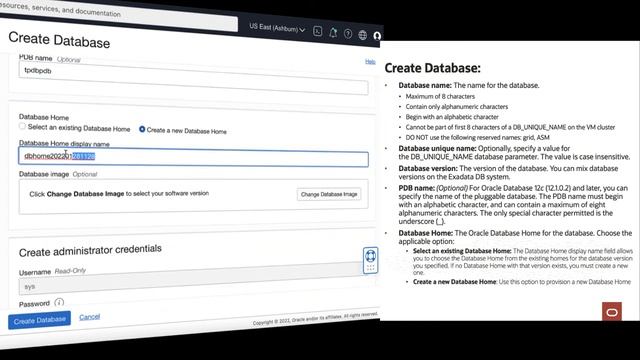Open the Cloud Shell developer tools icon
This screenshot has width=640, height=360.
pos(318,31)
